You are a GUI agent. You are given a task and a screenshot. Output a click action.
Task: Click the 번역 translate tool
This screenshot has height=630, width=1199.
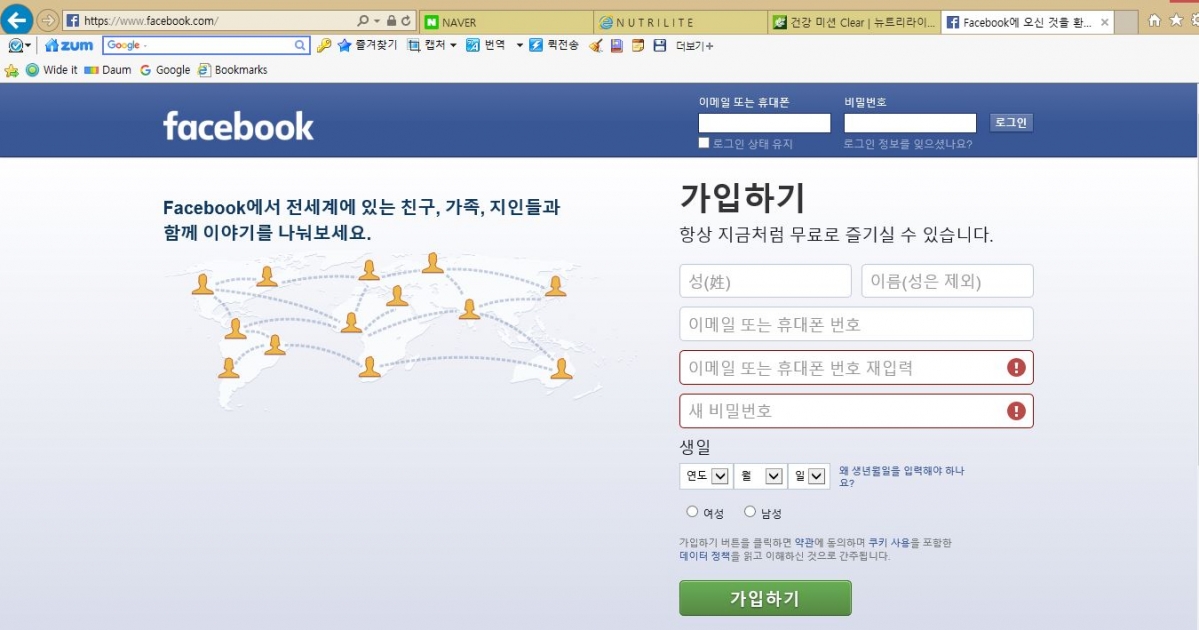(486, 45)
